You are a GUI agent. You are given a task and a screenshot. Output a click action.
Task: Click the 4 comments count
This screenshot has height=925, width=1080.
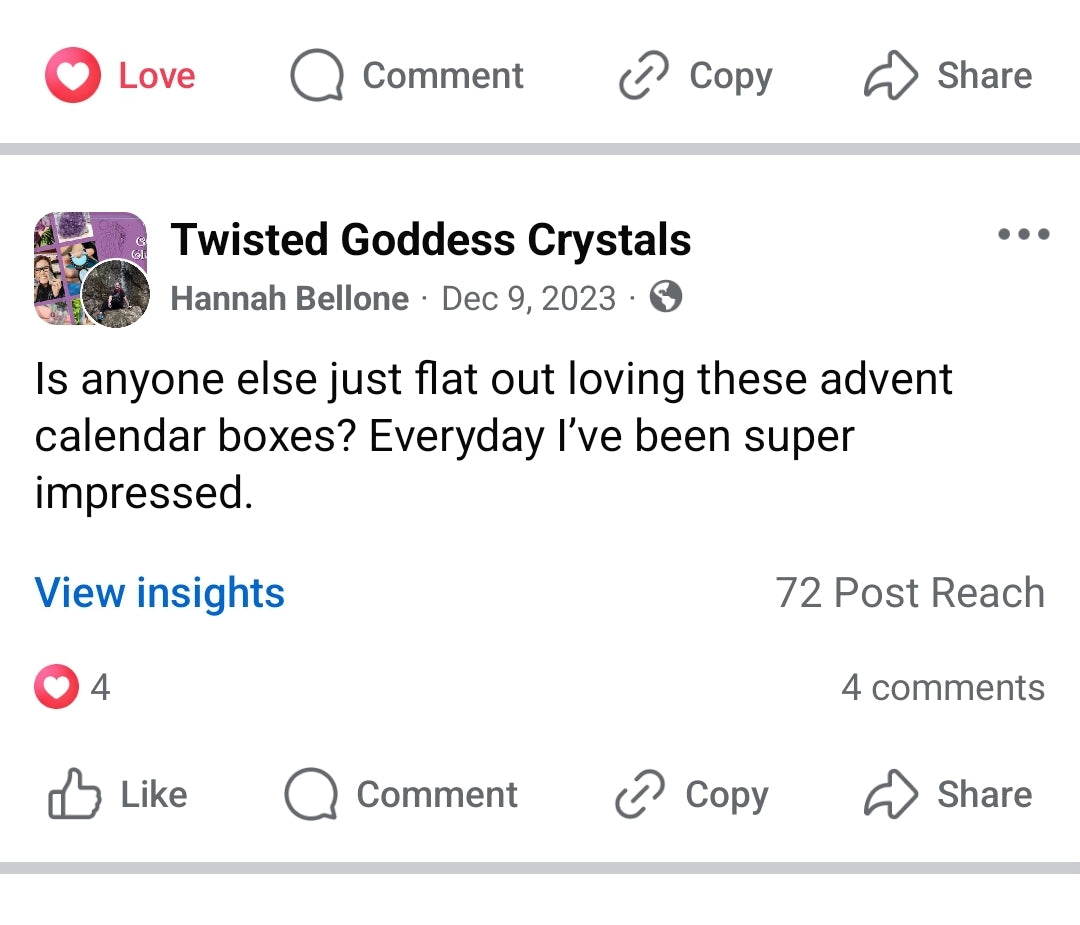(943, 687)
